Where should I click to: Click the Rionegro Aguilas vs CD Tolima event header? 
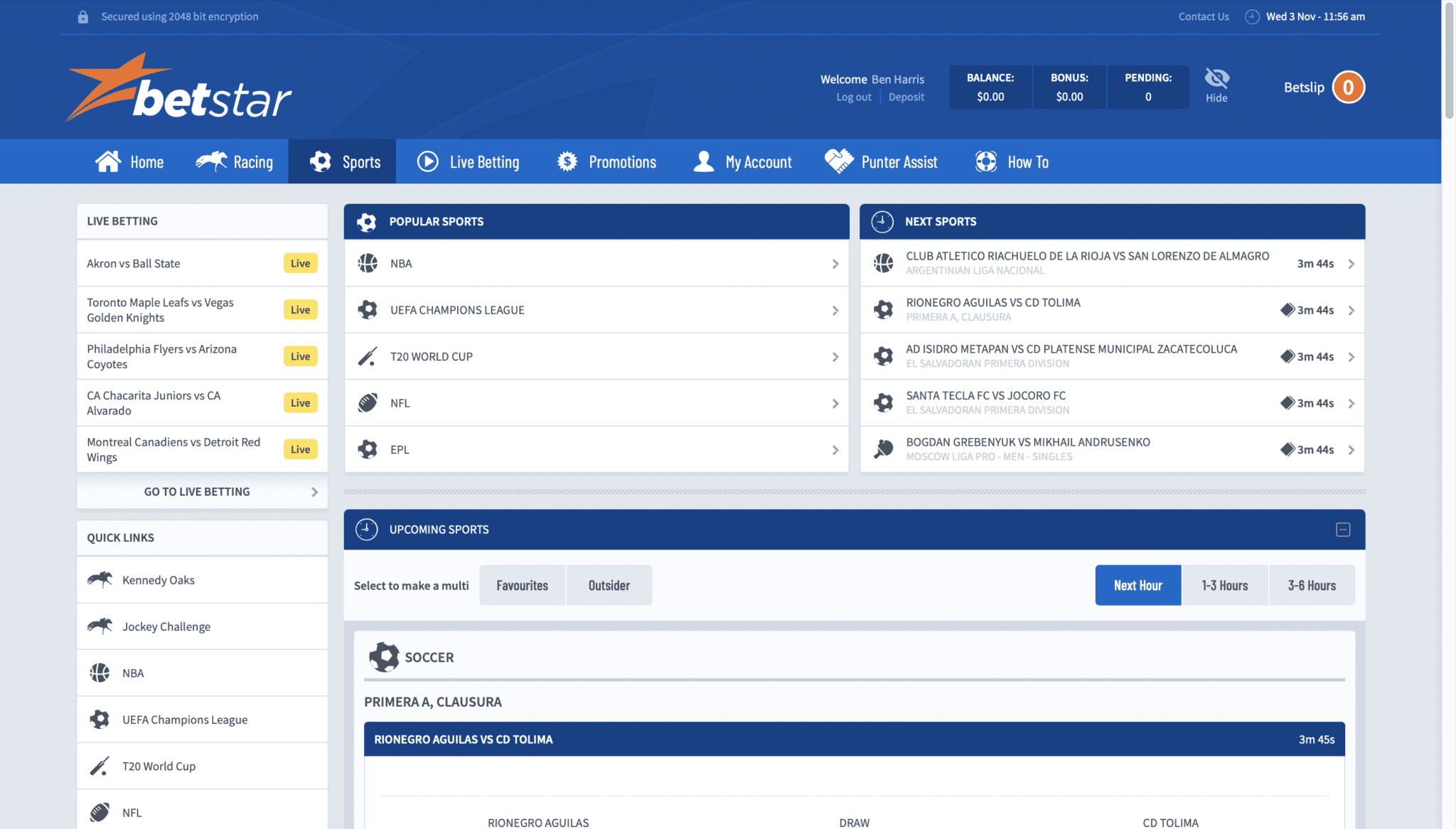854,739
